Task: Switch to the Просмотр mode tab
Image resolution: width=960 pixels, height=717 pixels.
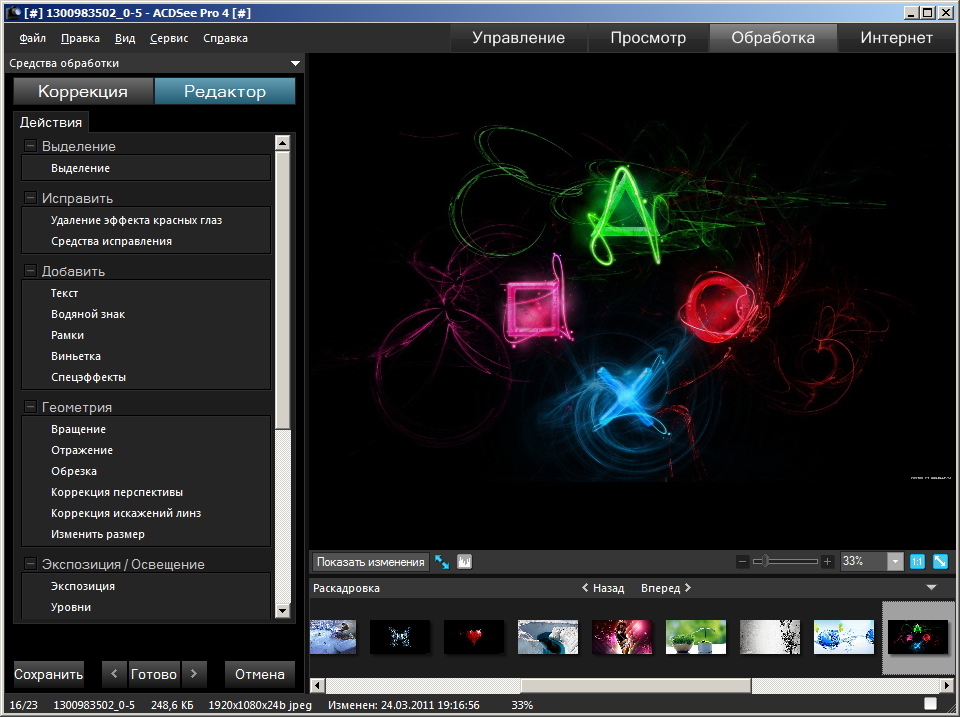Action: (x=648, y=38)
